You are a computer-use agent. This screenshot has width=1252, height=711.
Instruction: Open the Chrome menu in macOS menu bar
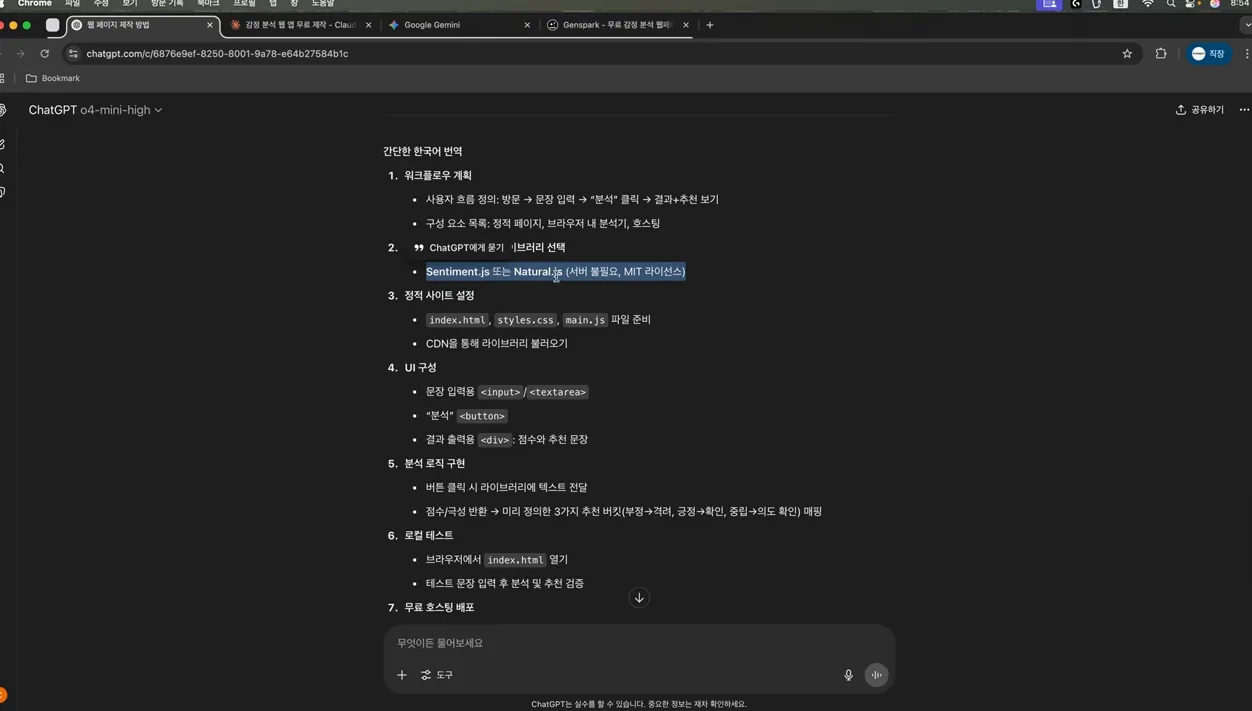35,4
